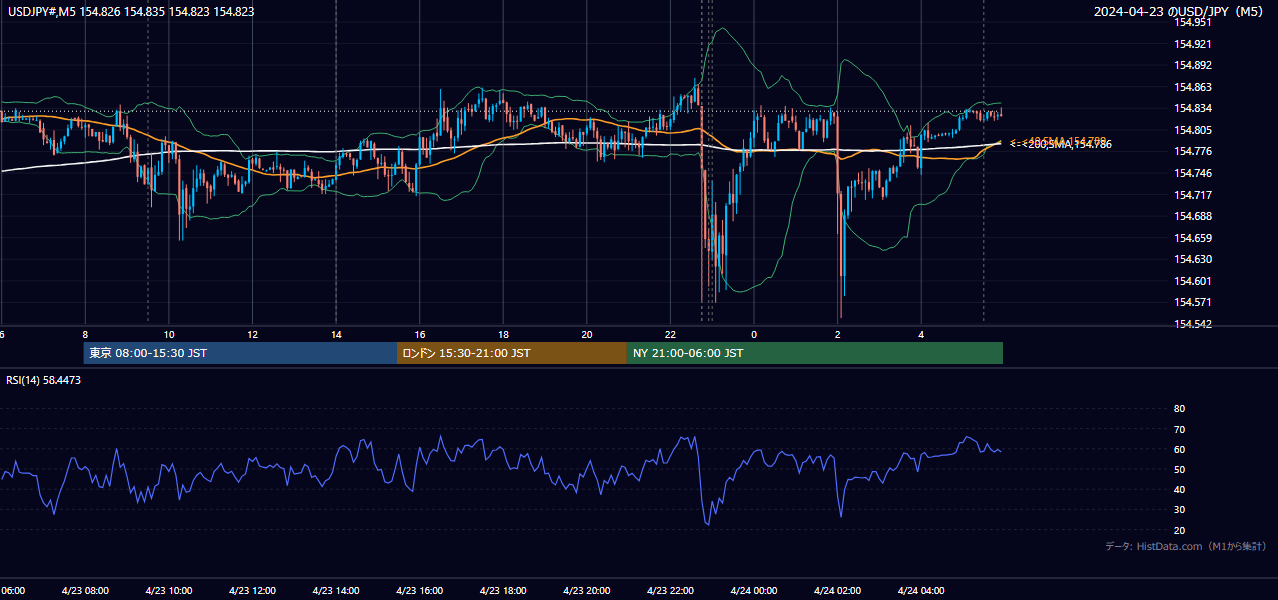Click the bottom date label 4/23 14:00
The image size is (1278, 600).
[x=335, y=591]
